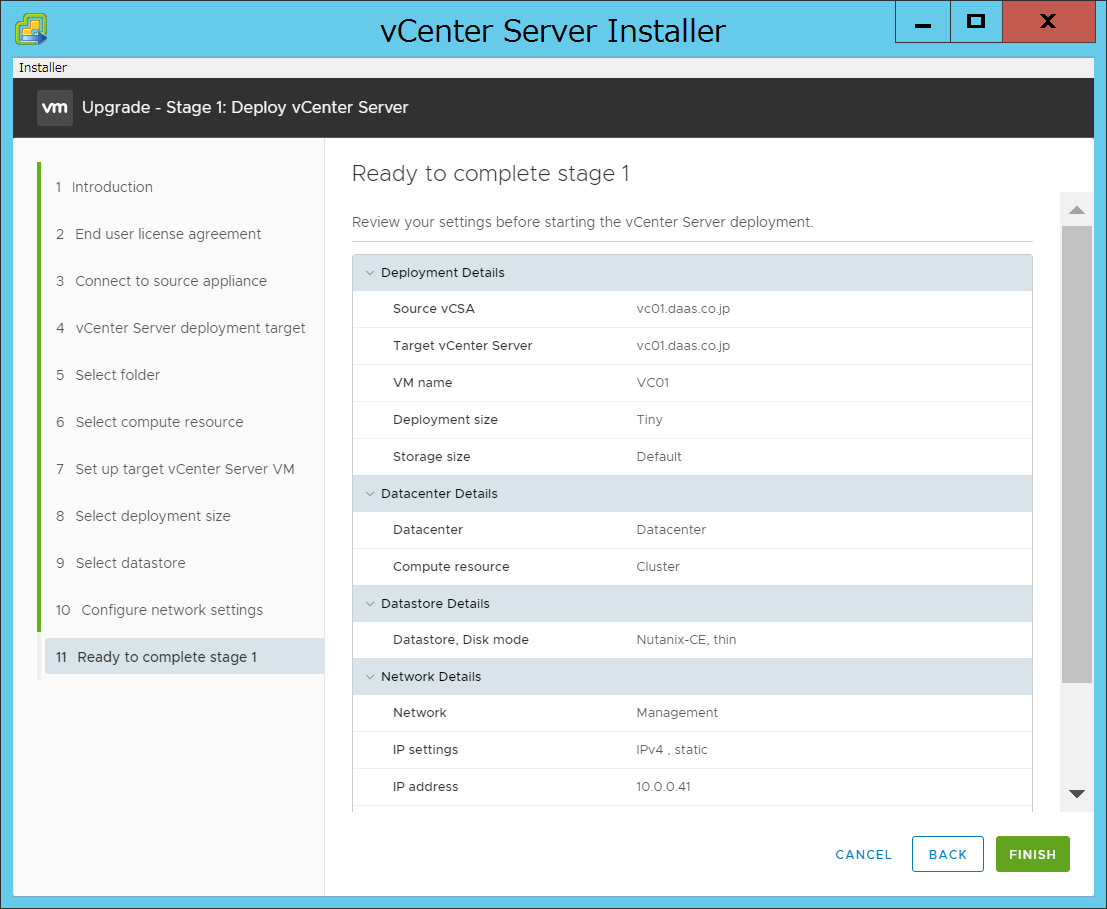Click the Back button
The width and height of the screenshot is (1107, 909).
coord(947,854)
